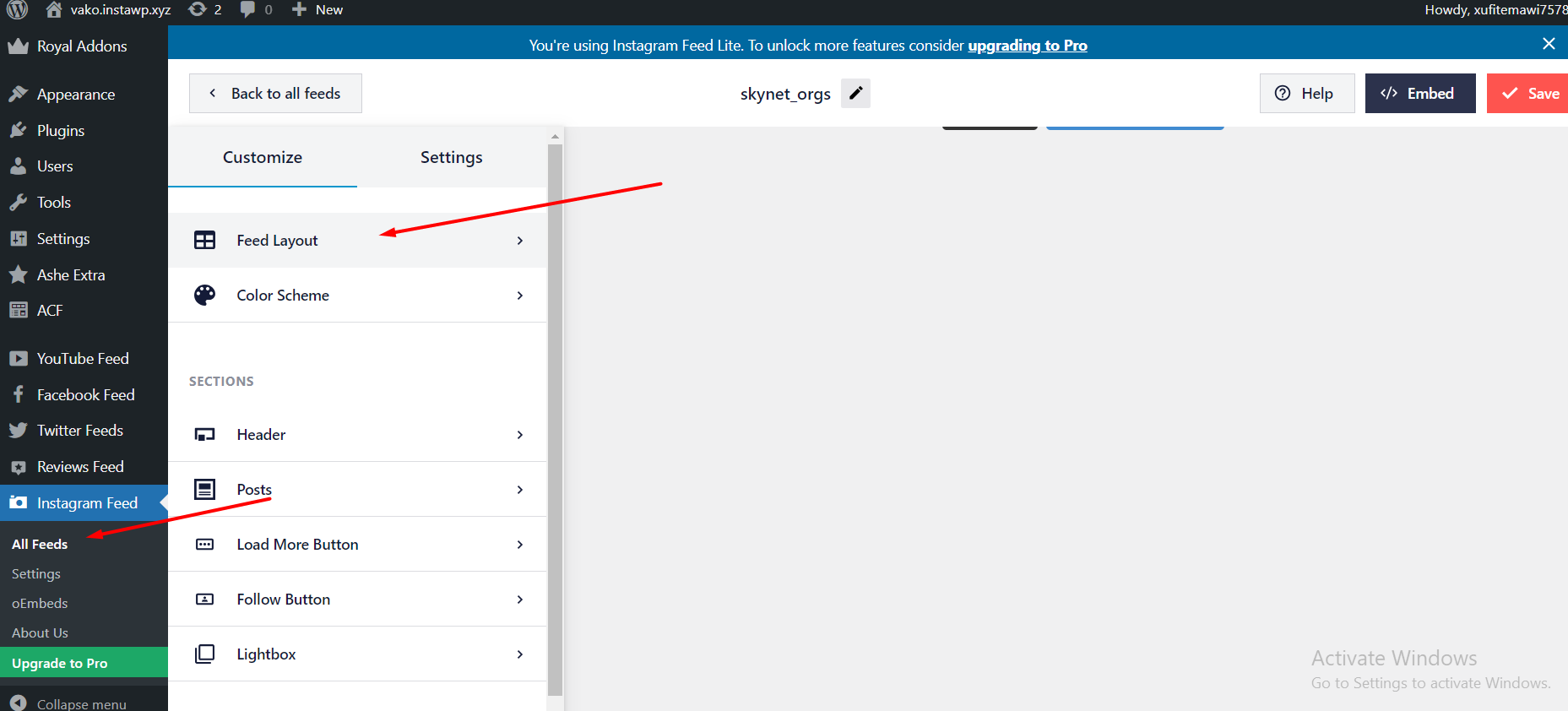The width and height of the screenshot is (1568, 711).
Task: Edit feed name with pencil icon
Action: pyautogui.click(x=855, y=93)
